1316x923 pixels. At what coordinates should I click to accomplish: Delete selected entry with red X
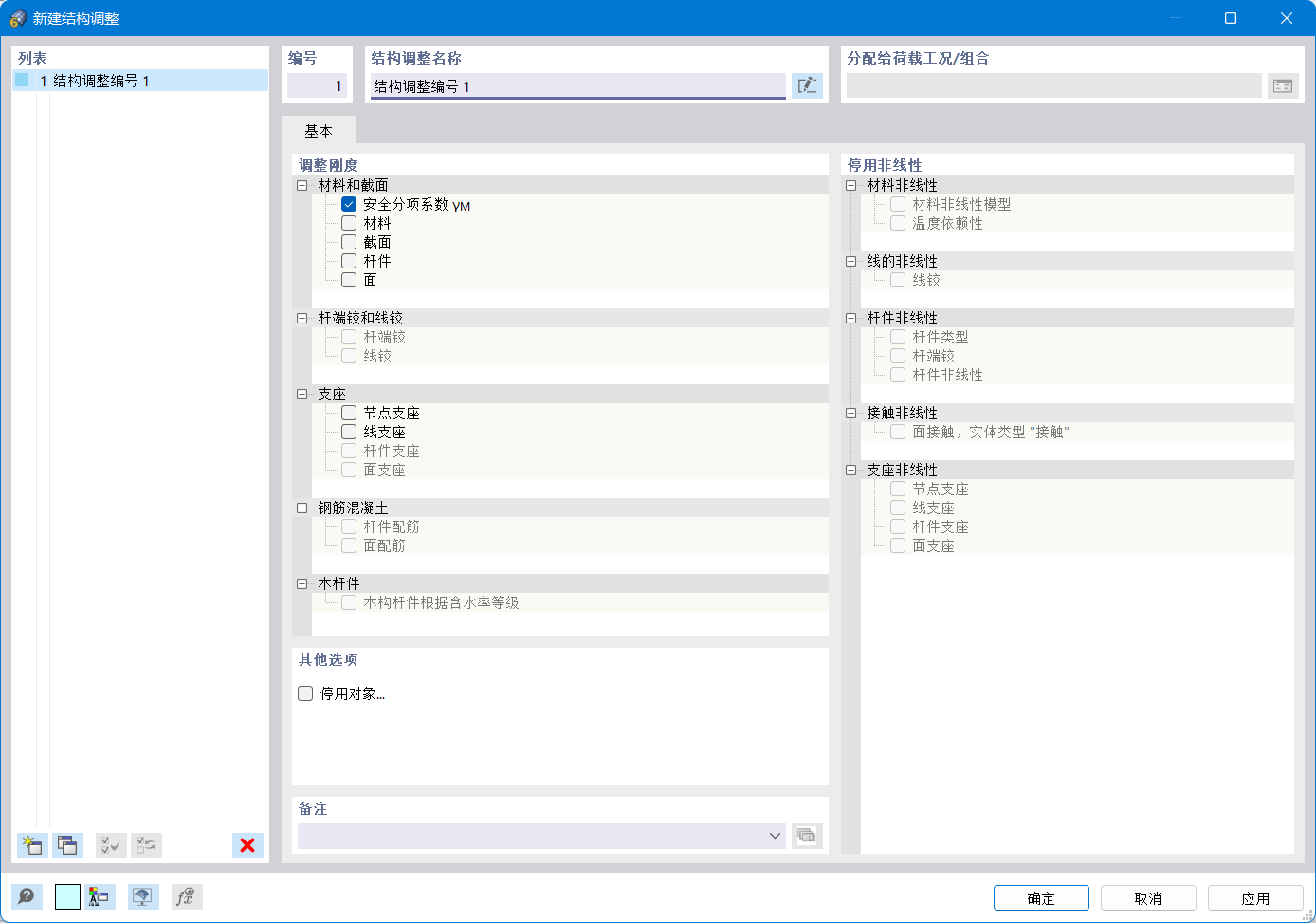click(x=247, y=845)
